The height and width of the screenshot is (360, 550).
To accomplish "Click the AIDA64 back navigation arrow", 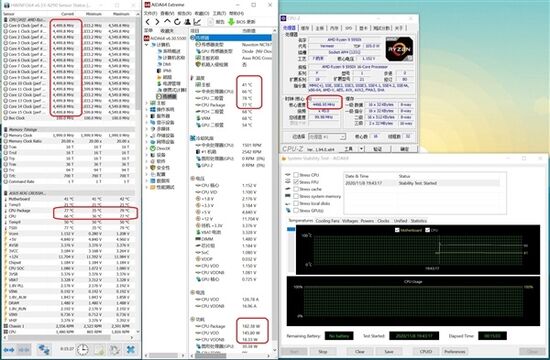I will pyautogui.click(x=148, y=22).
